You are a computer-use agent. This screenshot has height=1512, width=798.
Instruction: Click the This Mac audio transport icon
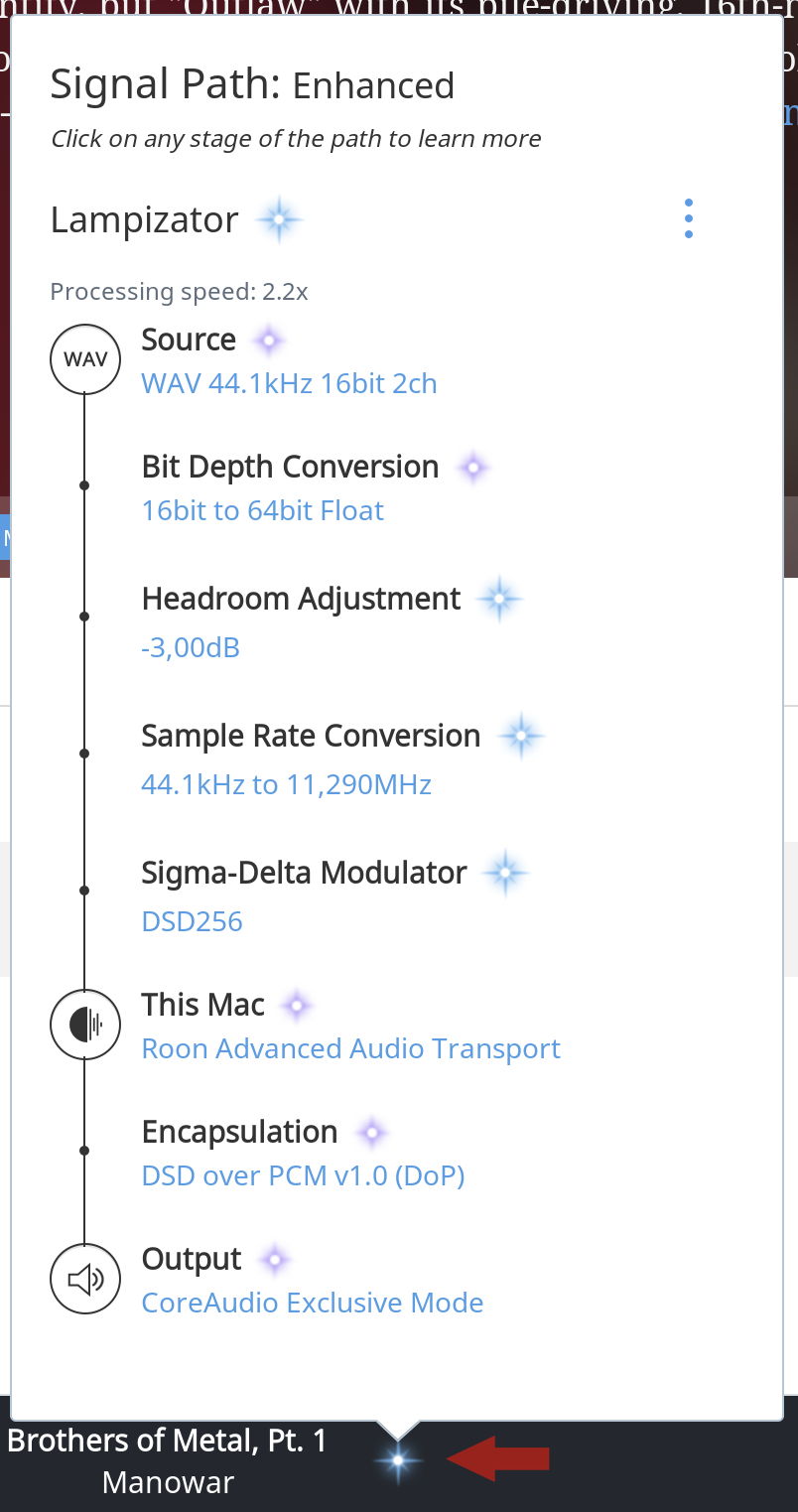coord(85,1025)
